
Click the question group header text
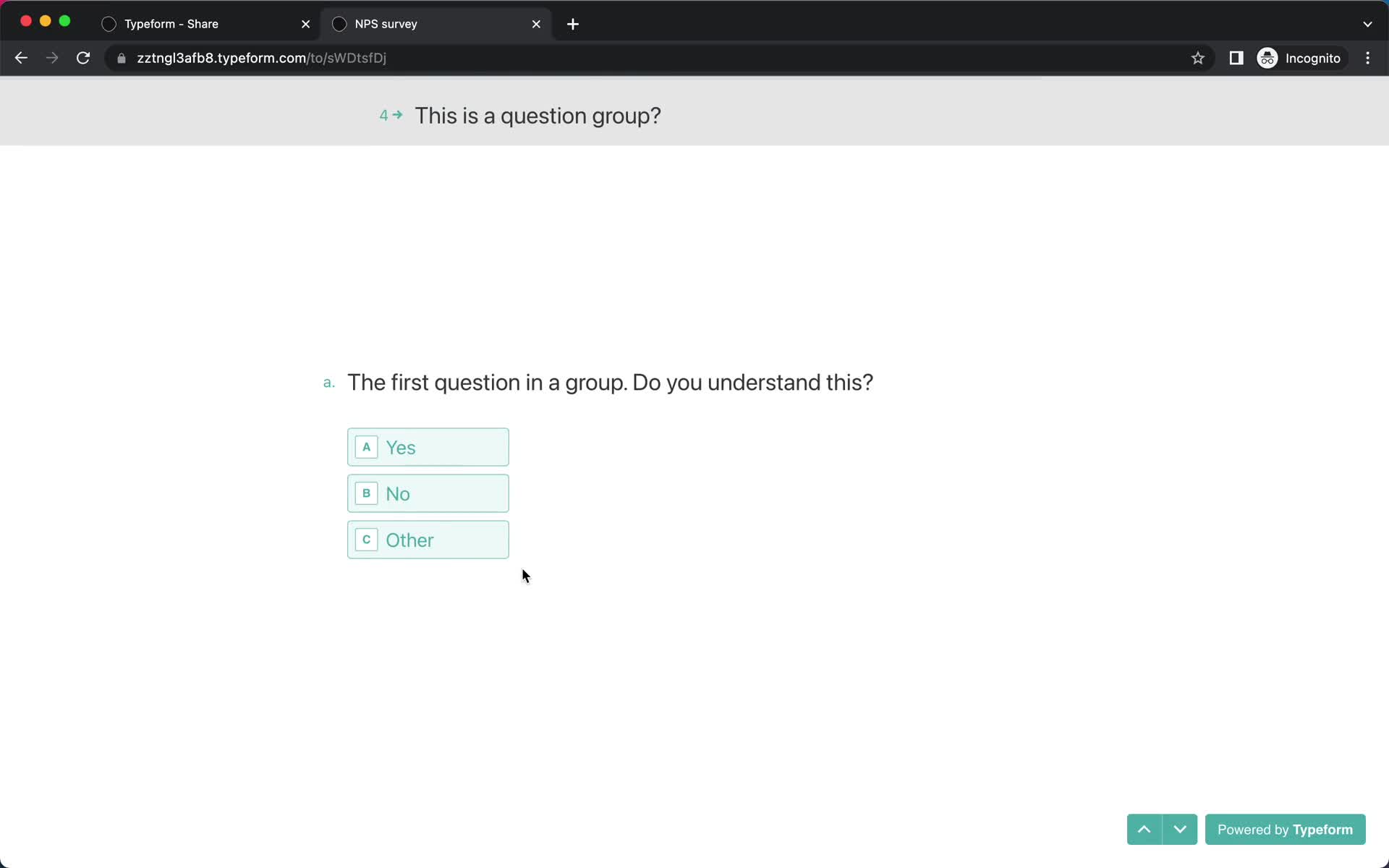click(x=538, y=115)
